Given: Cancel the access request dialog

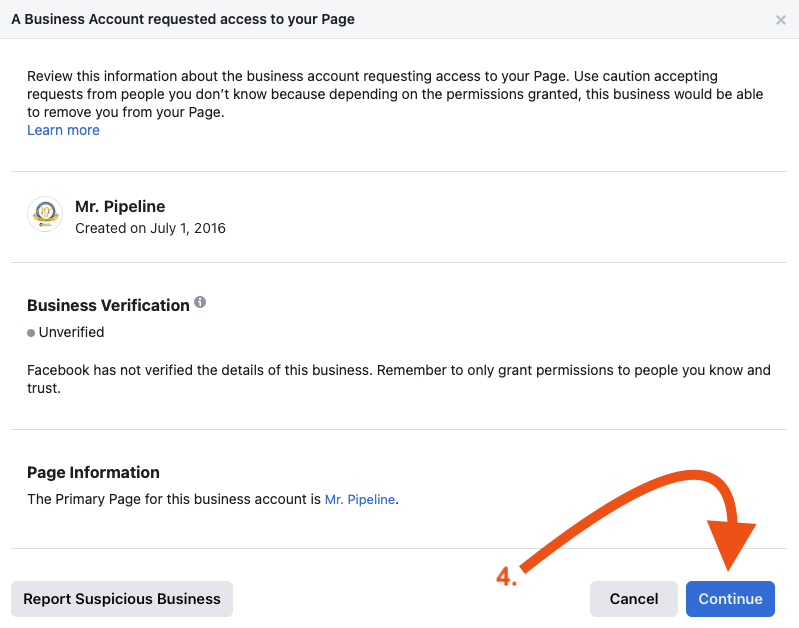Looking at the screenshot, I should pyautogui.click(x=633, y=598).
